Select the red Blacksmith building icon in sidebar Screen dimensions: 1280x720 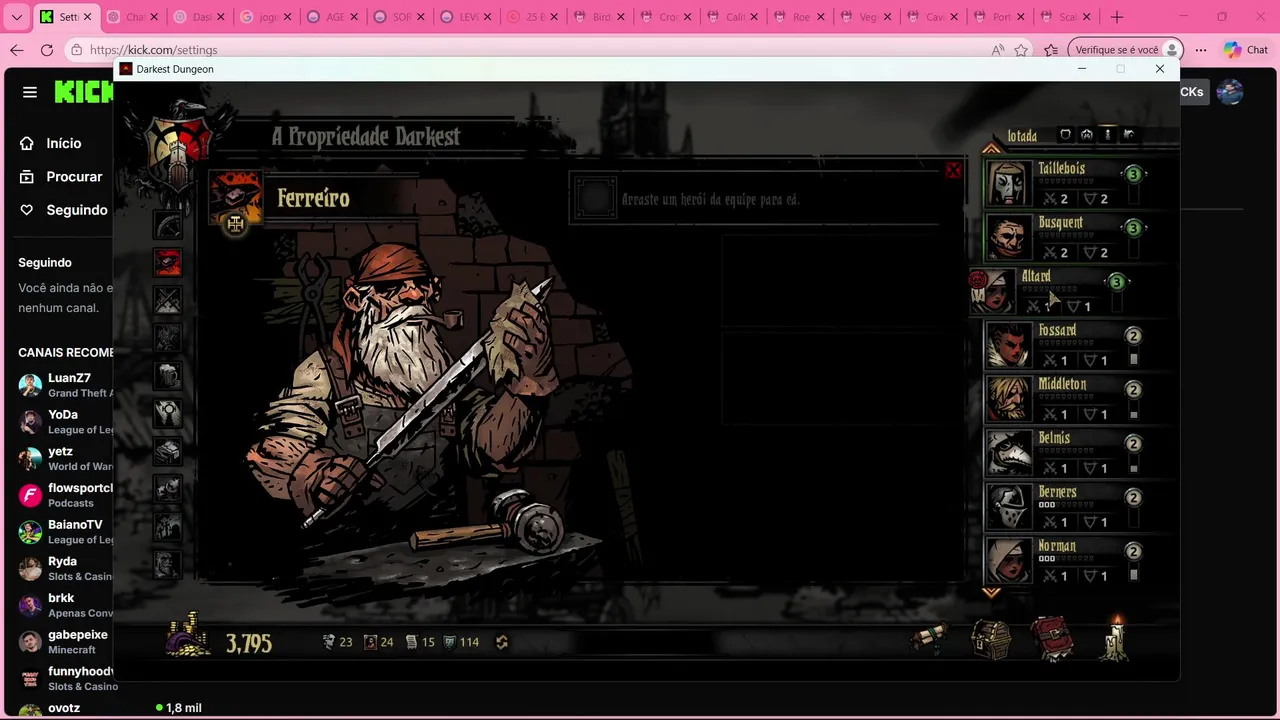tap(168, 262)
